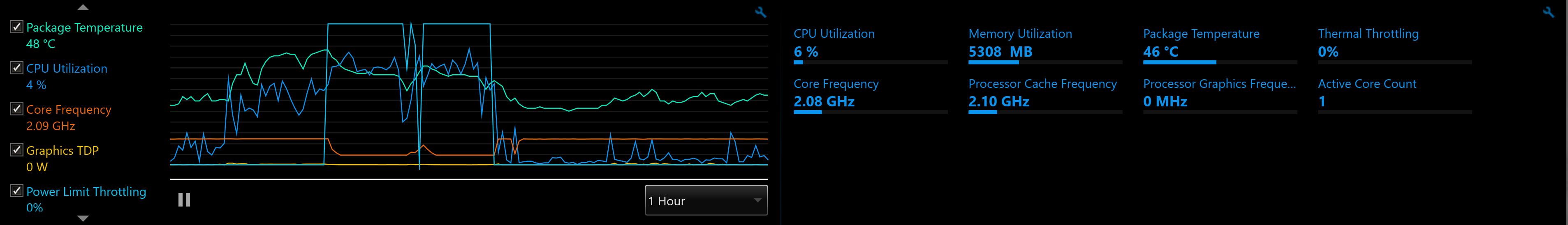Open the 1 Hour time range dropdown
Viewport: 1568px width, 225px height.
706,201
